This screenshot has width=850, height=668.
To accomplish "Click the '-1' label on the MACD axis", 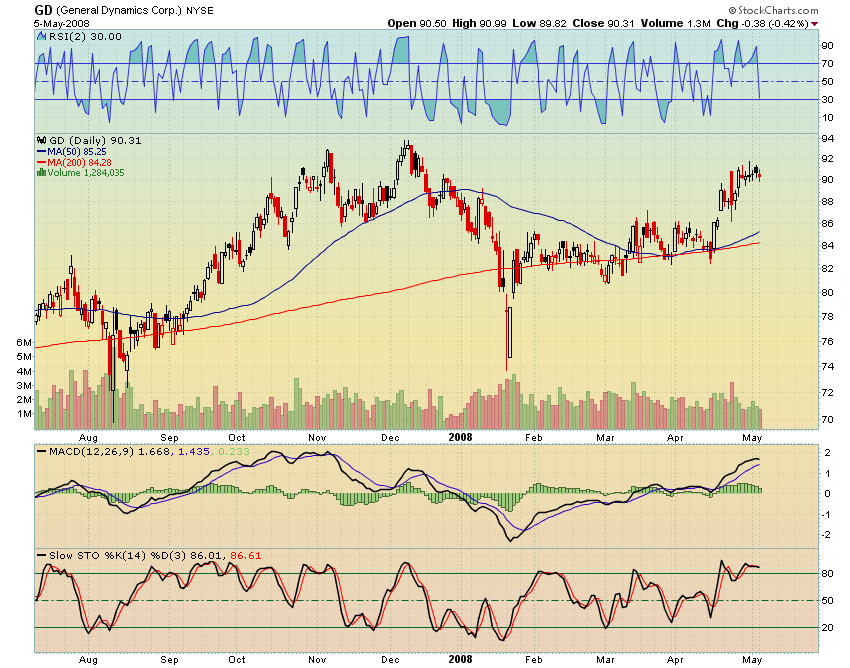I will [827, 515].
